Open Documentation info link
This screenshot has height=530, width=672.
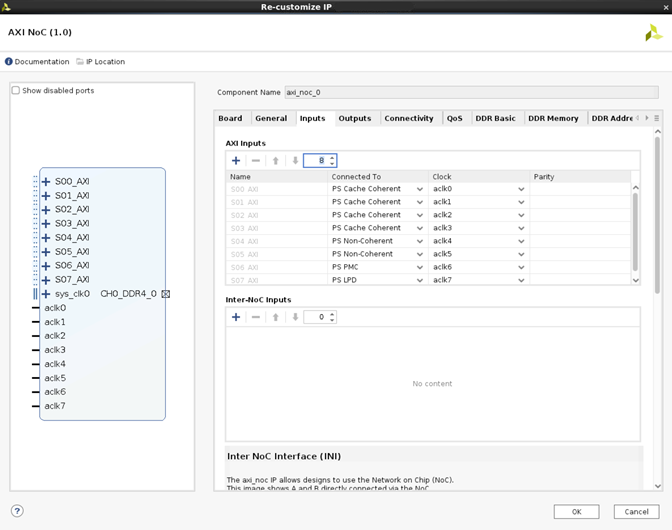click(37, 62)
